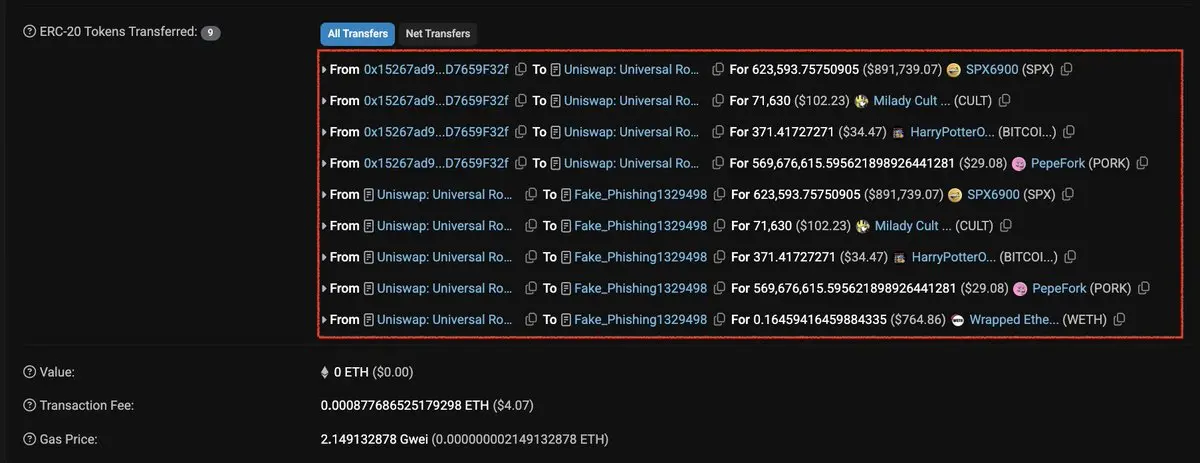Select the 2.149132878 Gwei gas price text
The image size is (1200, 463).
[375, 439]
